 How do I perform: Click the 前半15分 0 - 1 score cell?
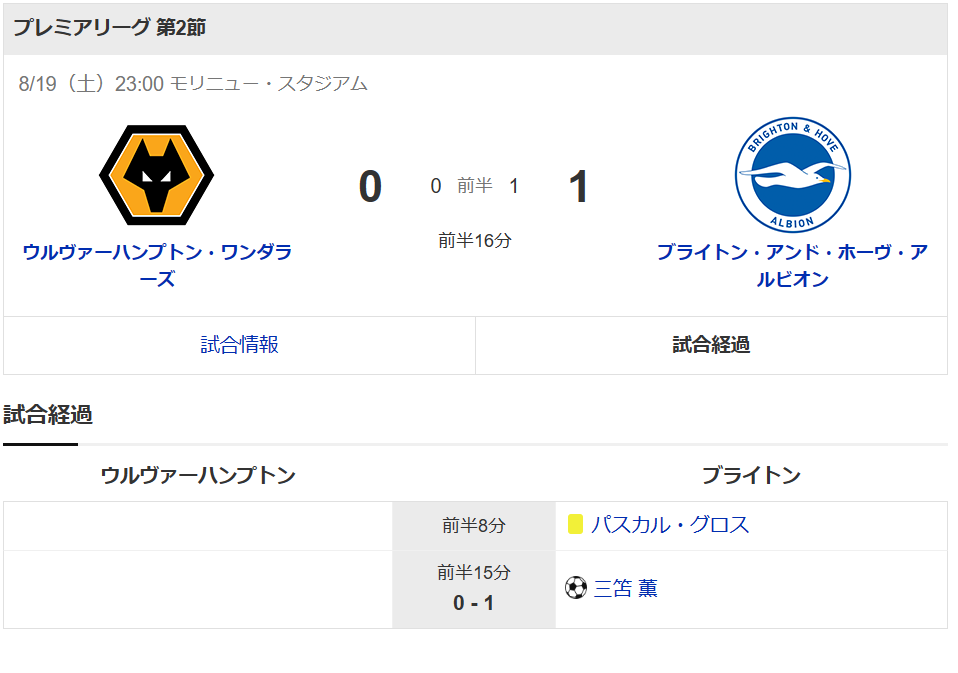474,589
